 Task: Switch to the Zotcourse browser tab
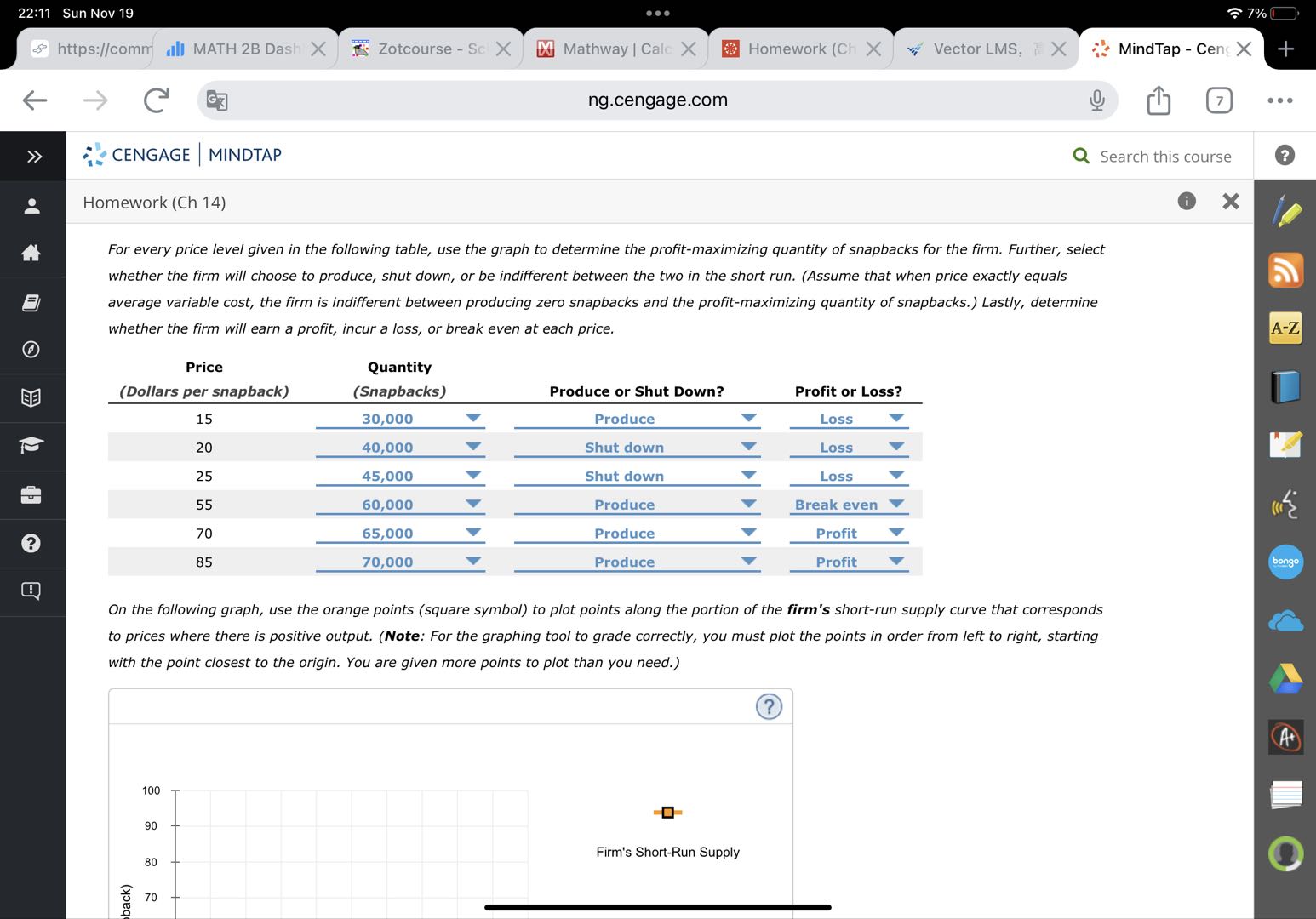426,49
